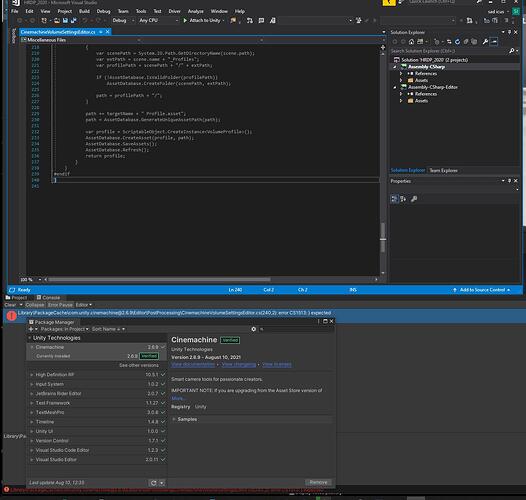Click the Package Manager maximize icon
This screenshot has height=500, width=526.
point(325,321)
